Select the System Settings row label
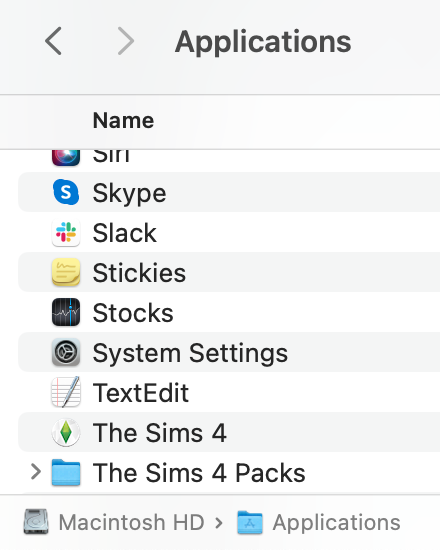Viewport: 440px width, 550px height. click(x=190, y=353)
